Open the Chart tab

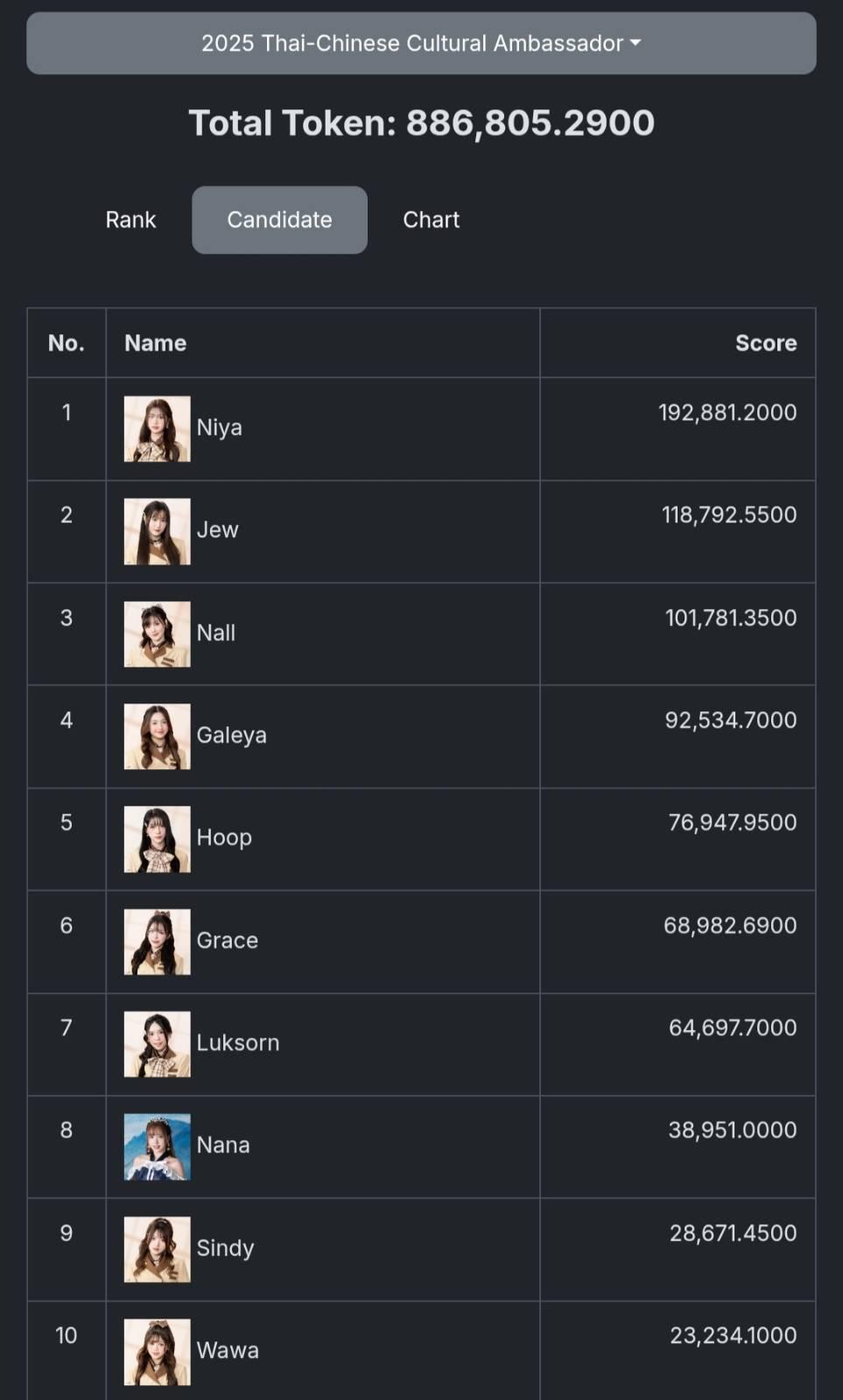(431, 220)
